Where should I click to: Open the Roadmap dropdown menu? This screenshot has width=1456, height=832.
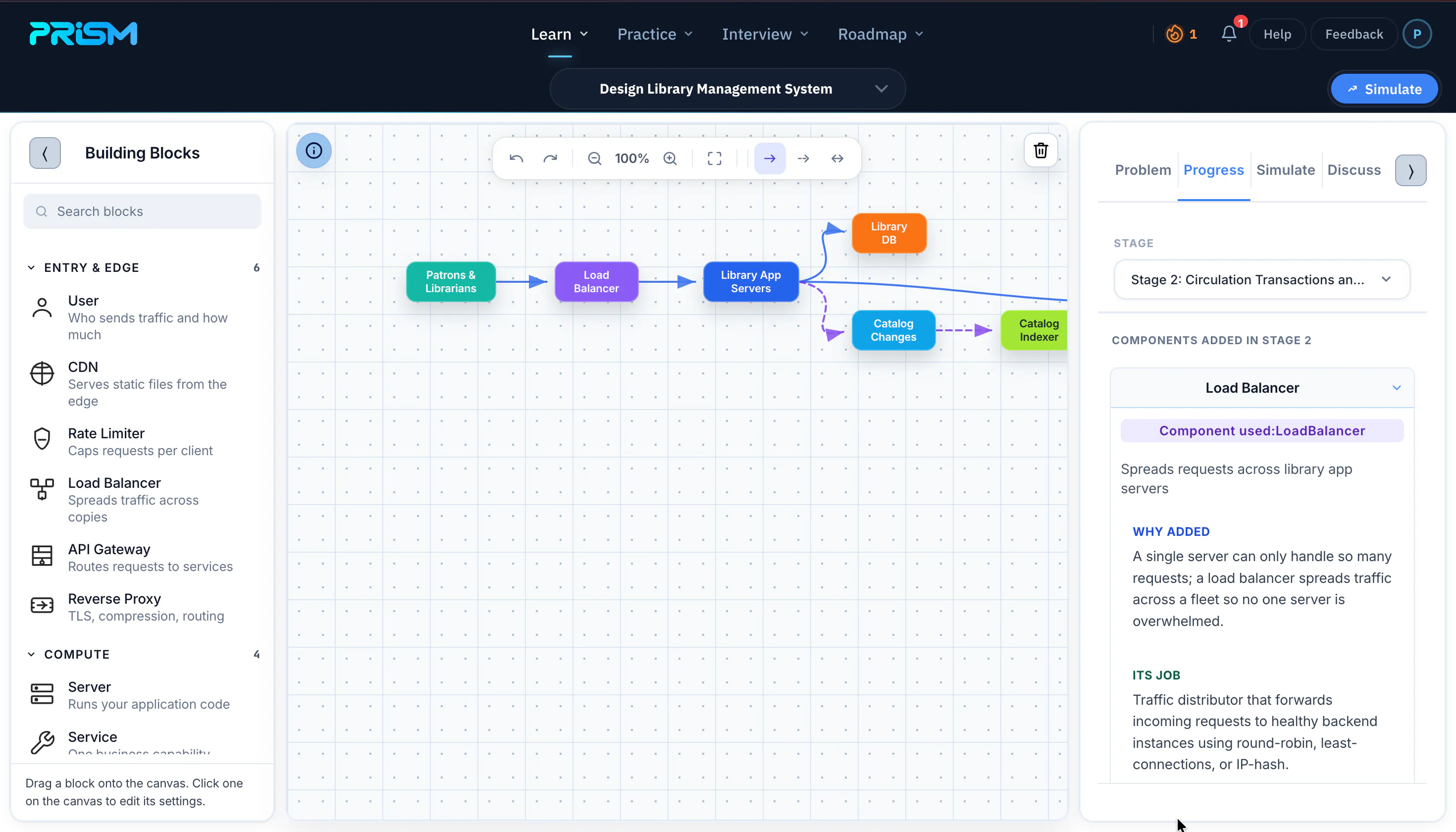coord(881,34)
